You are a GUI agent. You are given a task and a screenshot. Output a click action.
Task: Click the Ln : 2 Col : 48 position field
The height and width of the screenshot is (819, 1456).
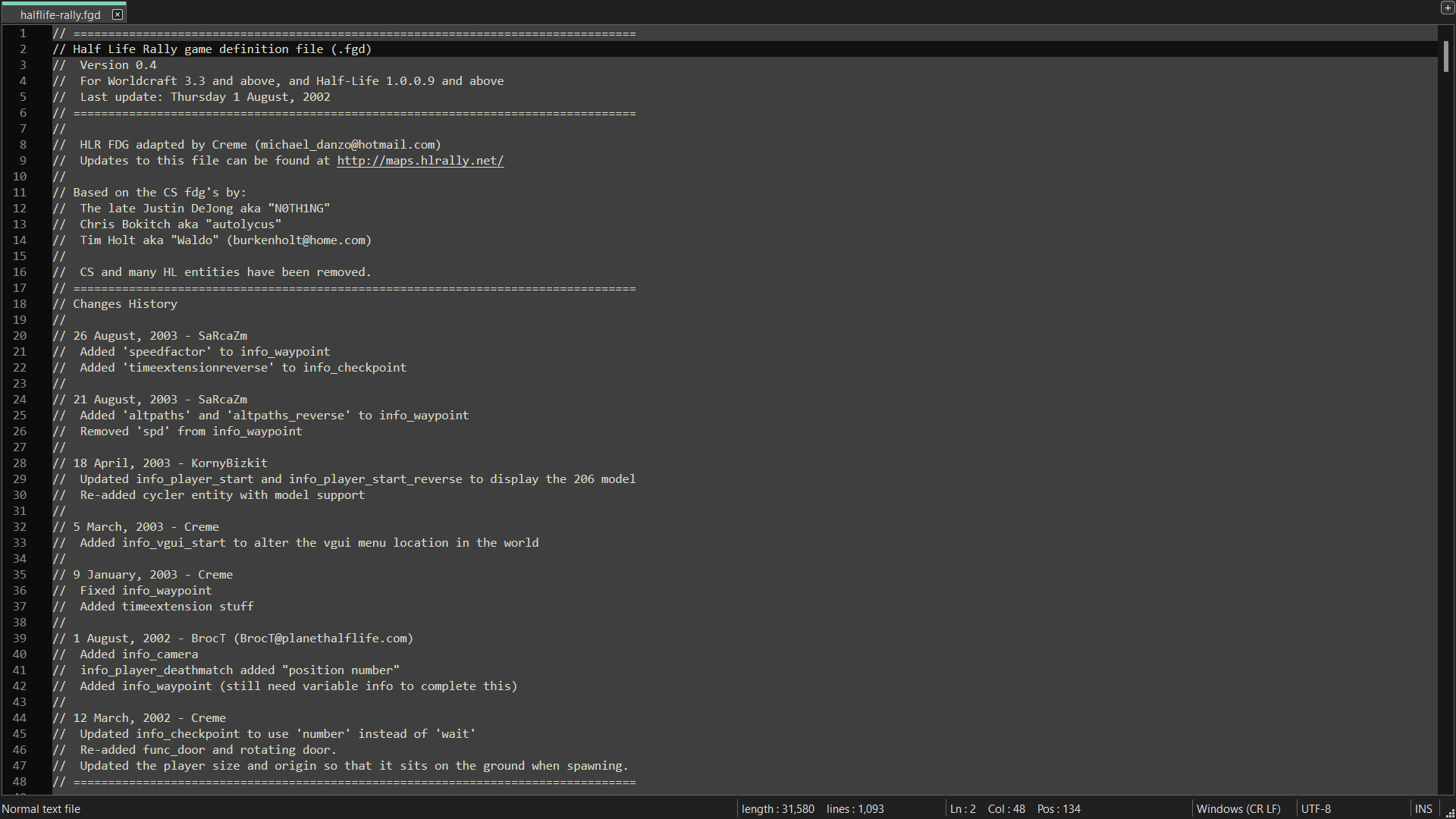click(x=986, y=808)
